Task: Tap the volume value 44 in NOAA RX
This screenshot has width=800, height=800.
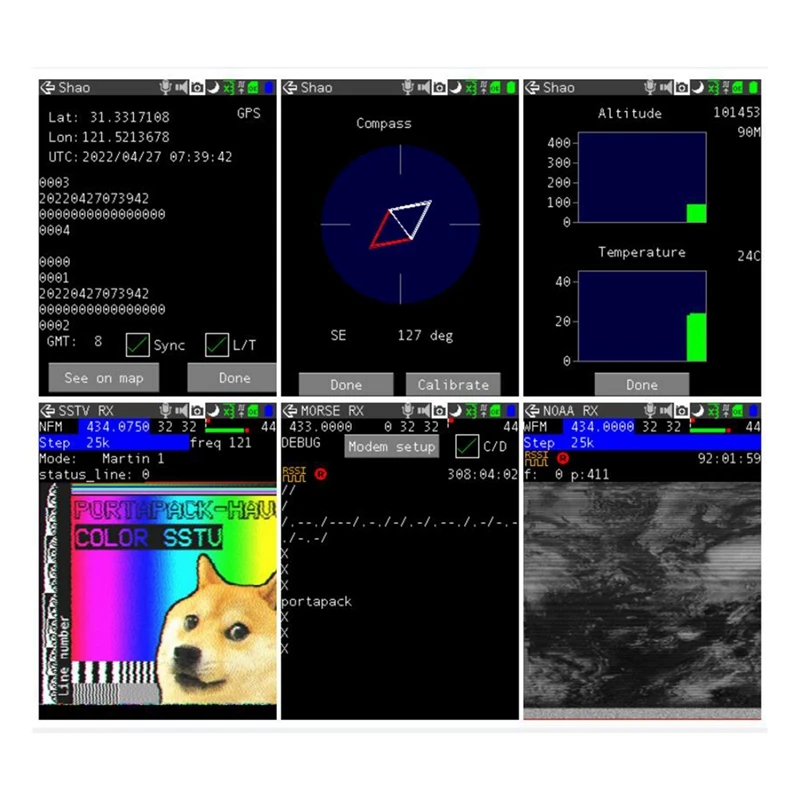Action: click(753, 427)
